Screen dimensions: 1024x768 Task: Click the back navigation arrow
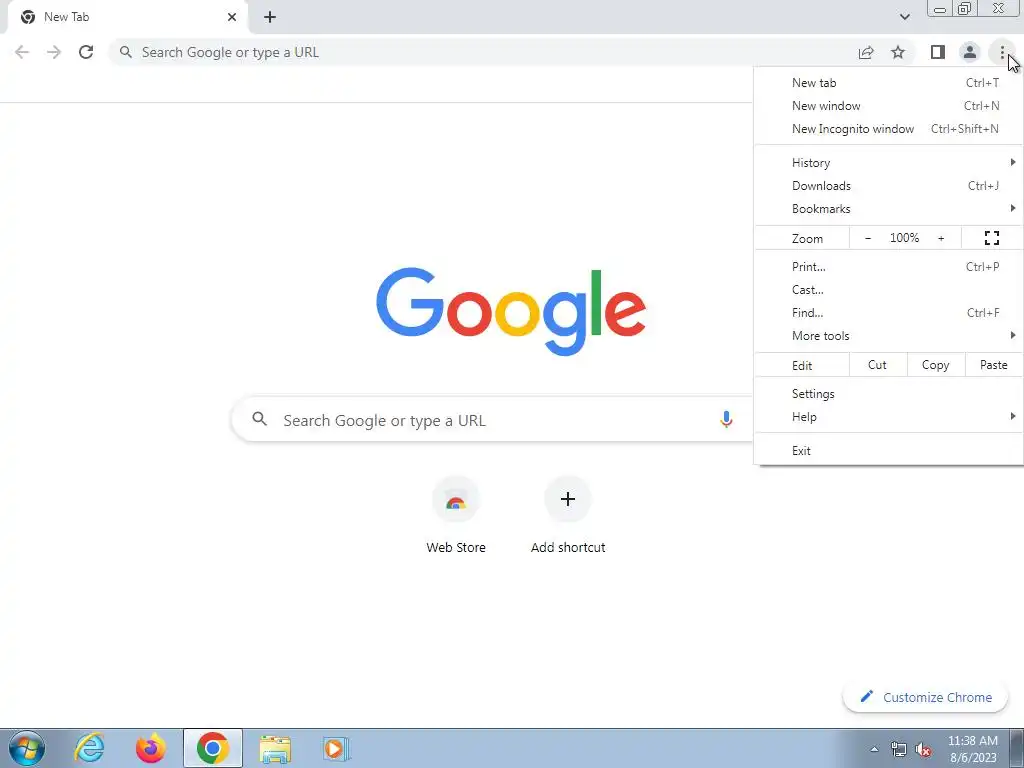click(x=22, y=52)
